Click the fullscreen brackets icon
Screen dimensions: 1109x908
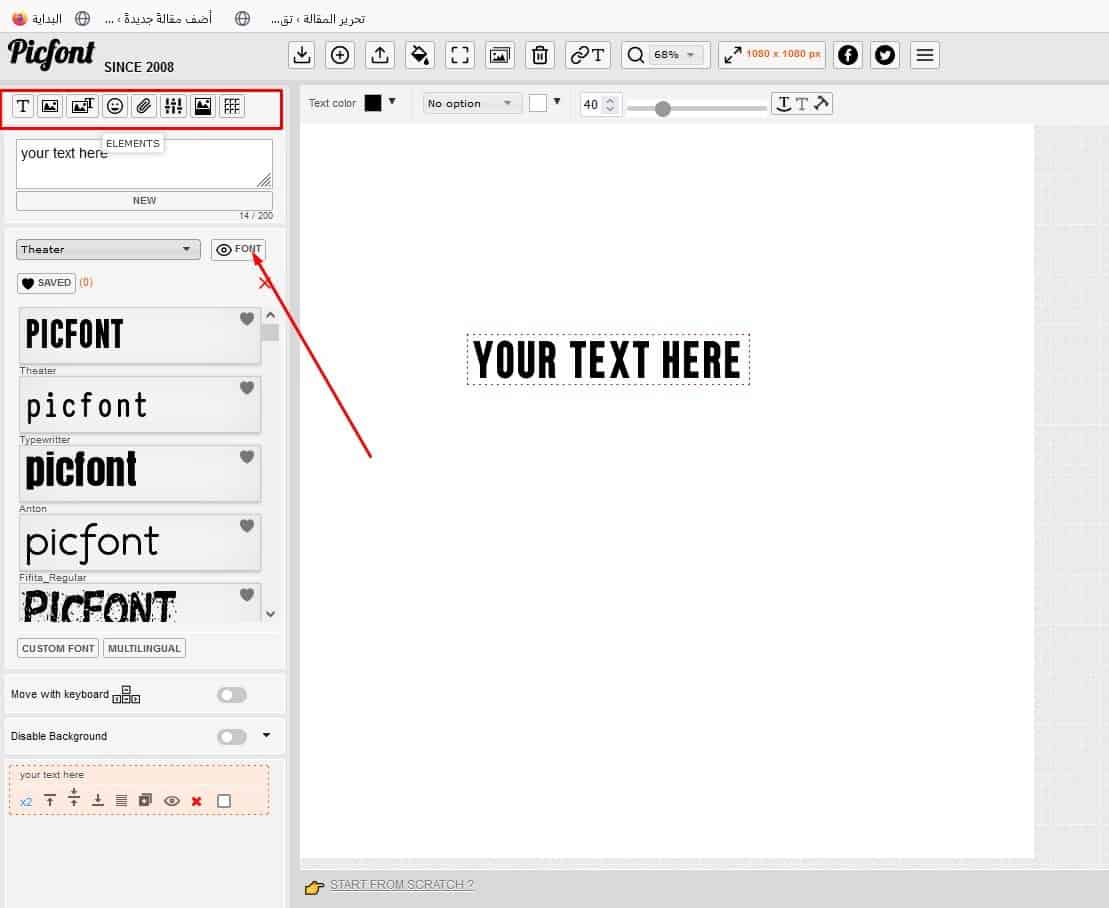pyautogui.click(x=460, y=55)
